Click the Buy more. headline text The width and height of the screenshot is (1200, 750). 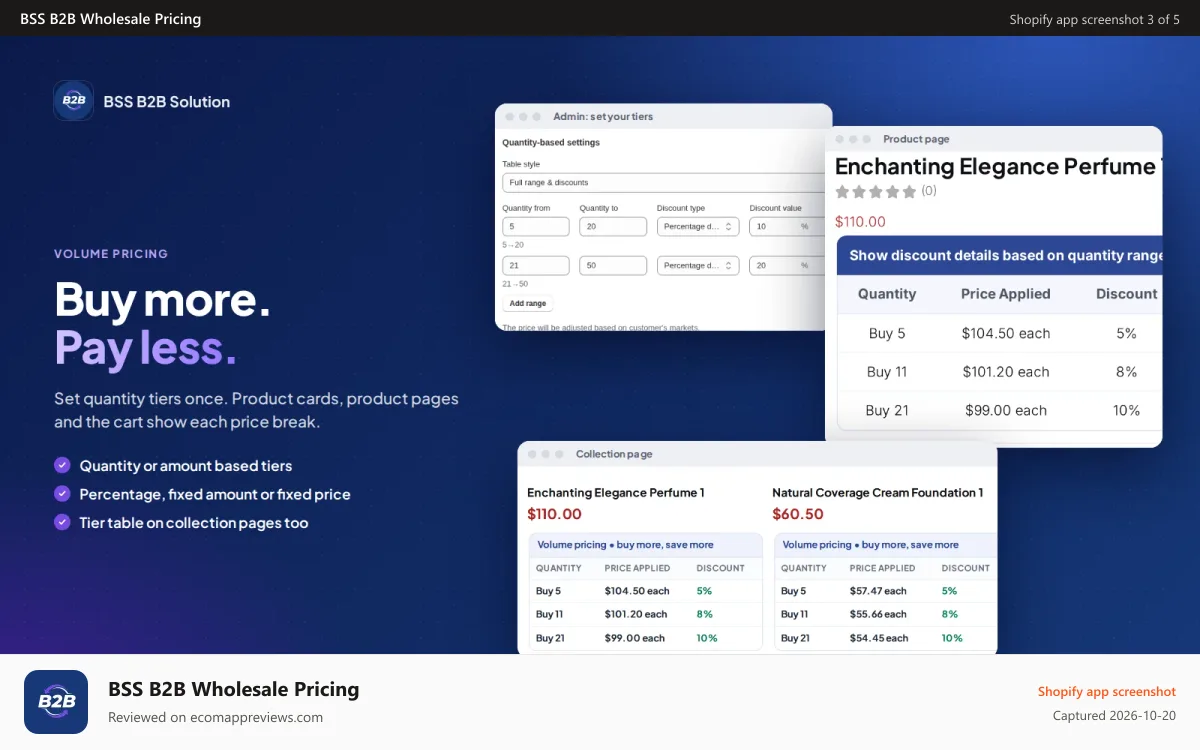(162, 299)
